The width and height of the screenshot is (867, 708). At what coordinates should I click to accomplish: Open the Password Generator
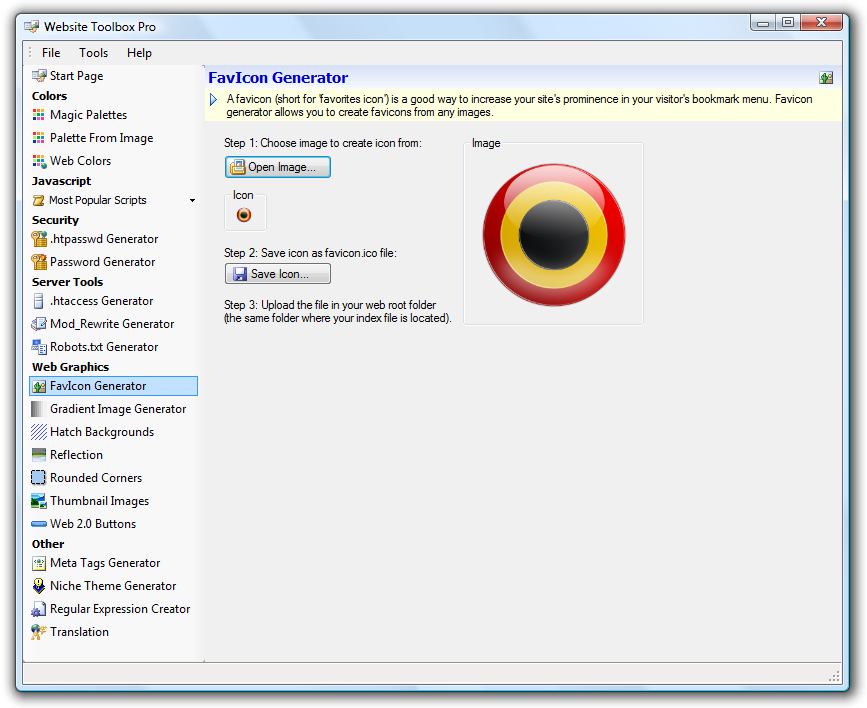coord(102,262)
